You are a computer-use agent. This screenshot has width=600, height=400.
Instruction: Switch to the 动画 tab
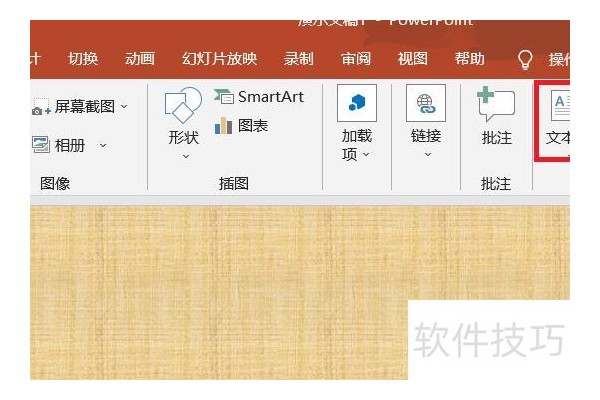pos(140,59)
